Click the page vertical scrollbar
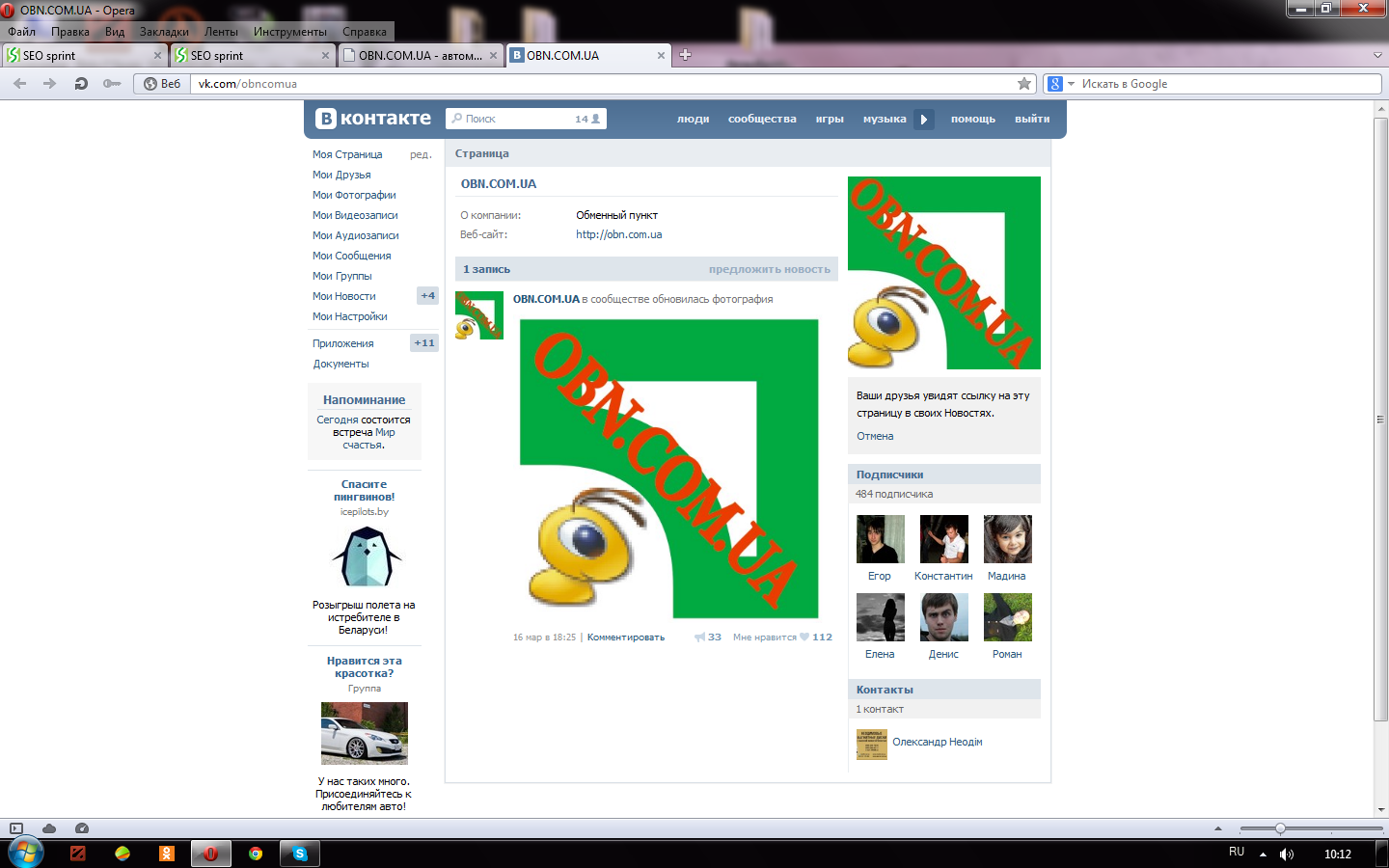Screen dimensions: 1389x868 pos(1380,420)
